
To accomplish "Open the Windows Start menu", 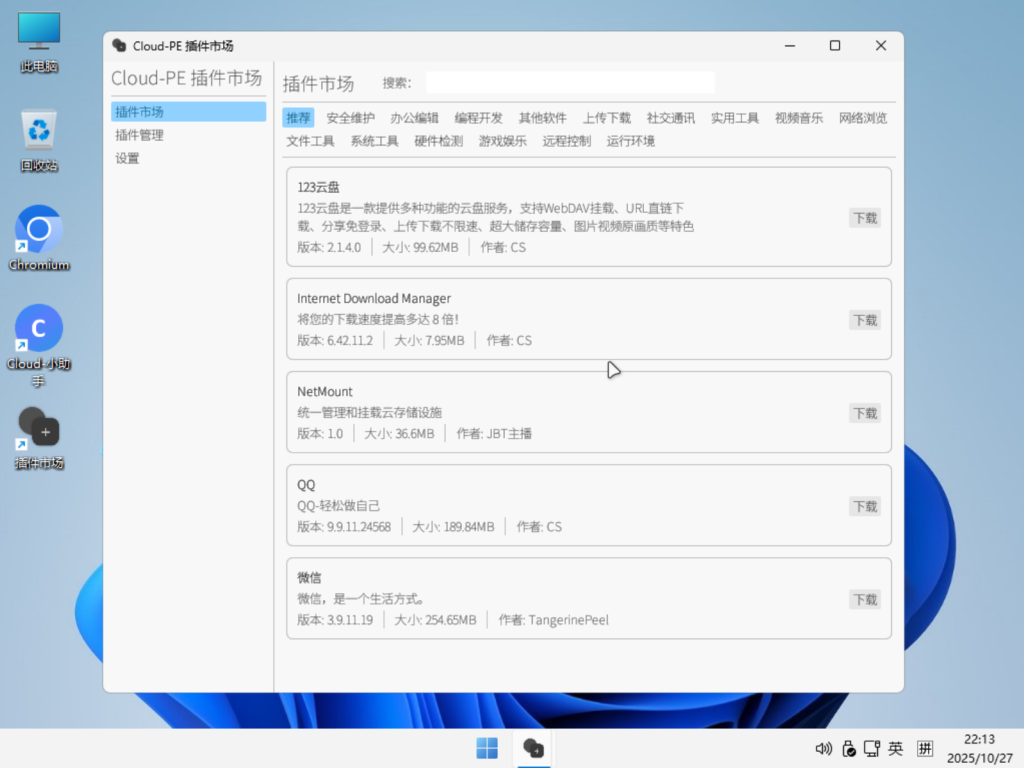I will pos(486,747).
